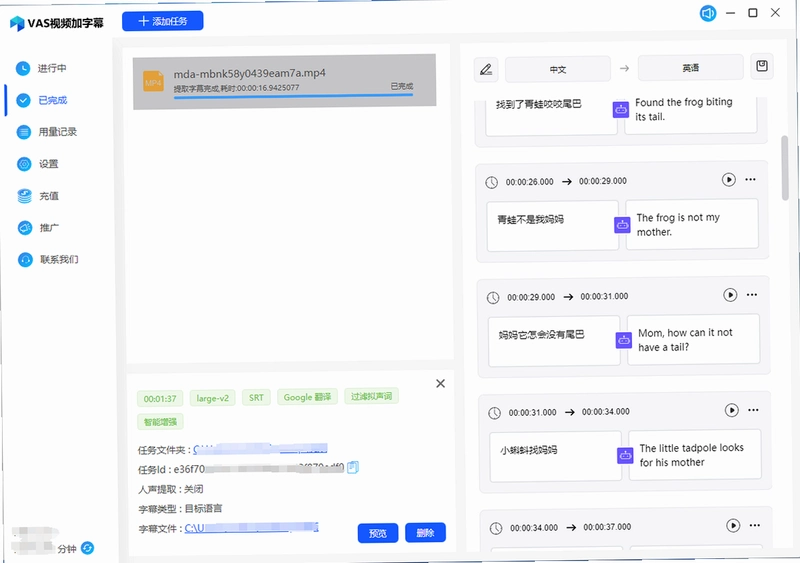Screen dimensions: 800x563
Task: Select the mda-mbnk58y0439eam7a.mp4 task
Action: click(x=284, y=82)
